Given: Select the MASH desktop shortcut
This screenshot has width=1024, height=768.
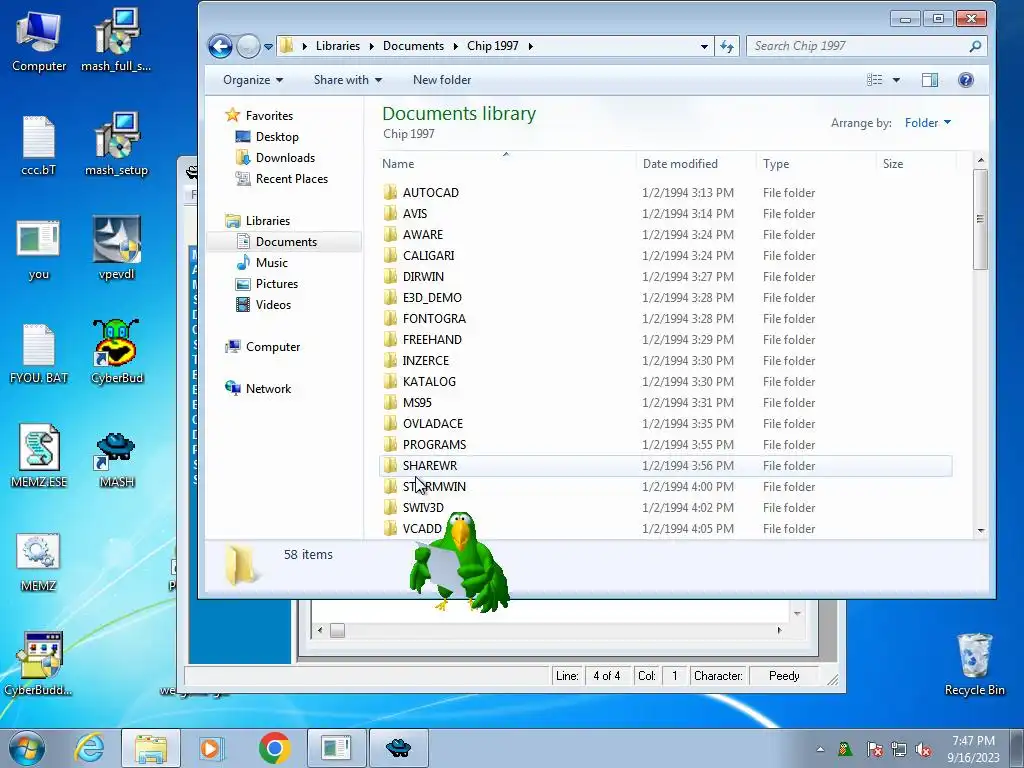Looking at the screenshot, I should 116,460.
